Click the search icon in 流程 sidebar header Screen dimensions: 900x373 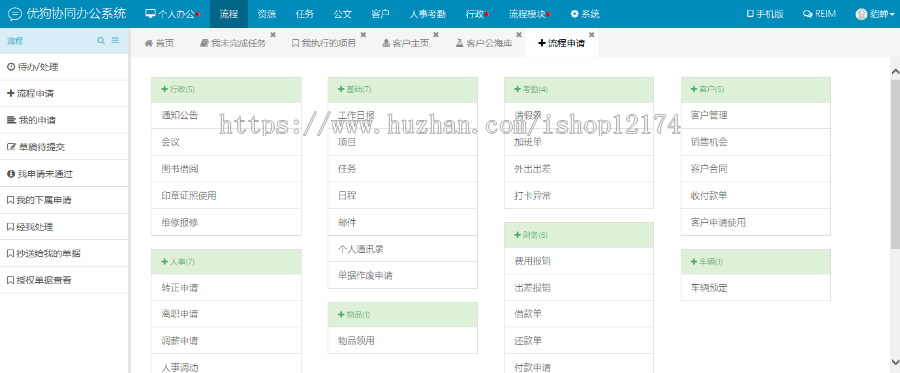(101, 41)
